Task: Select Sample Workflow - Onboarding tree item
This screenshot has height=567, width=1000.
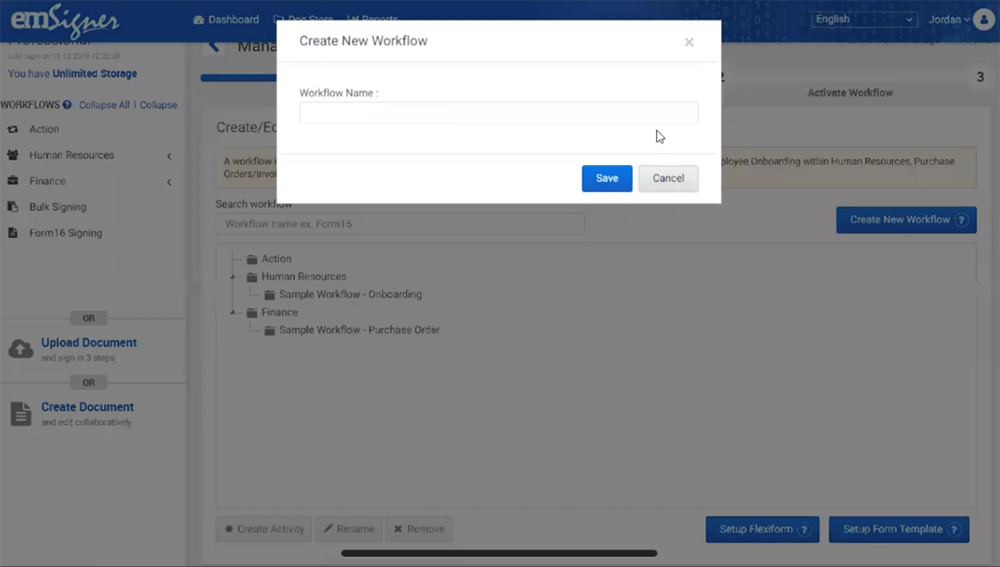Action: (x=350, y=295)
